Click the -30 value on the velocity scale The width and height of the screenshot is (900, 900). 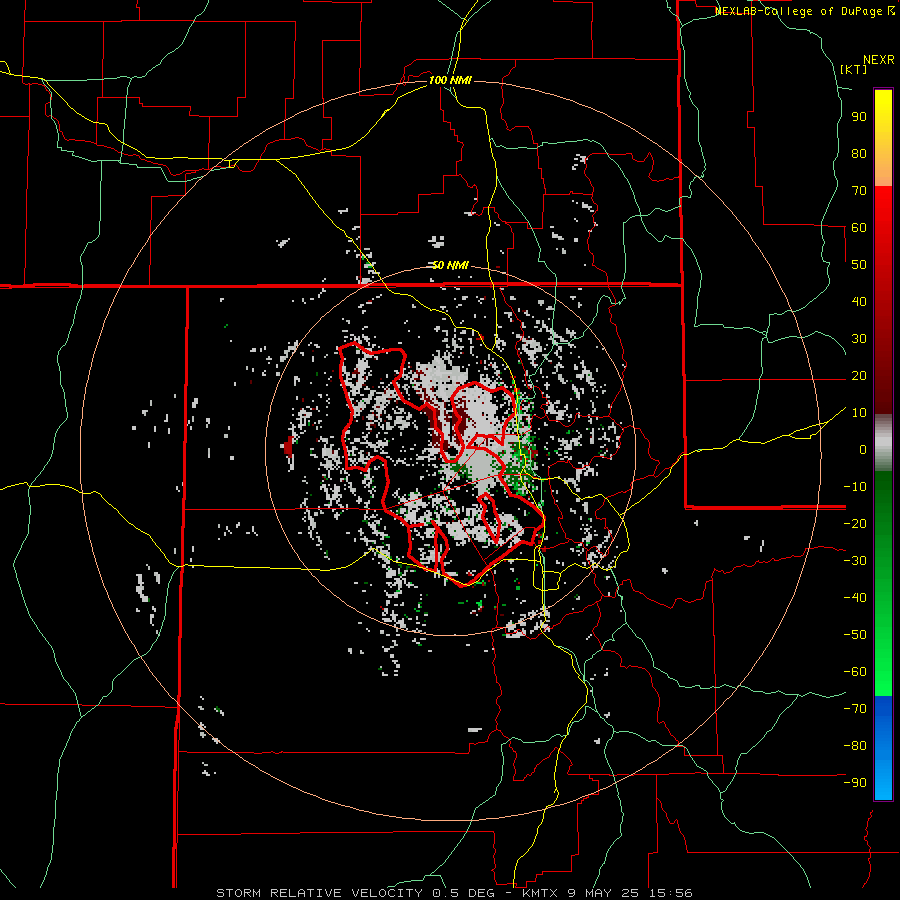[855, 561]
